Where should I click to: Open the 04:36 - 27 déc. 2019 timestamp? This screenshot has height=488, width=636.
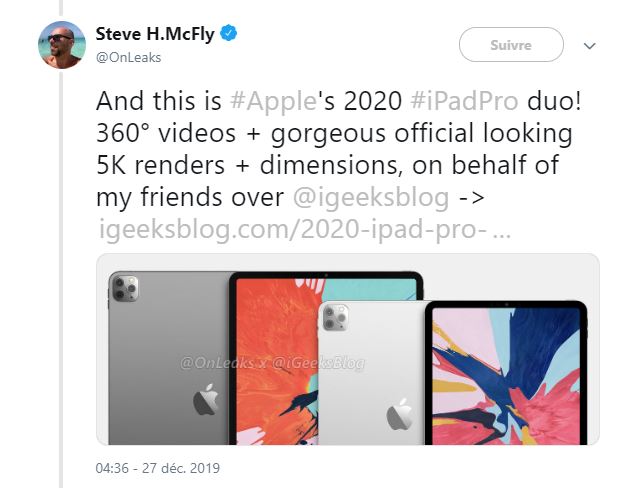pyautogui.click(x=158, y=468)
